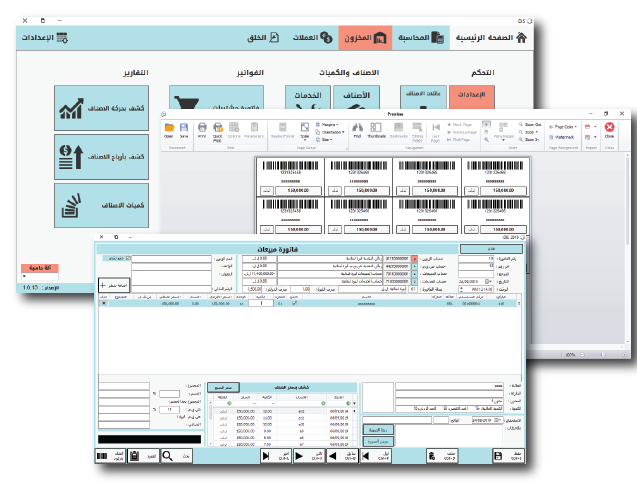
Task: Click the Print icon in the Preview toolbar
Action: (201, 129)
